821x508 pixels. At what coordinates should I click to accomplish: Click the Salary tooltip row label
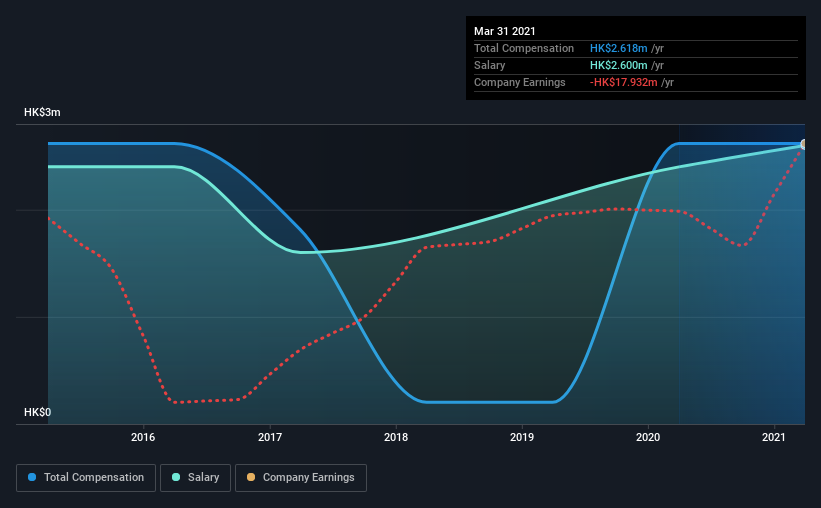tap(490, 65)
